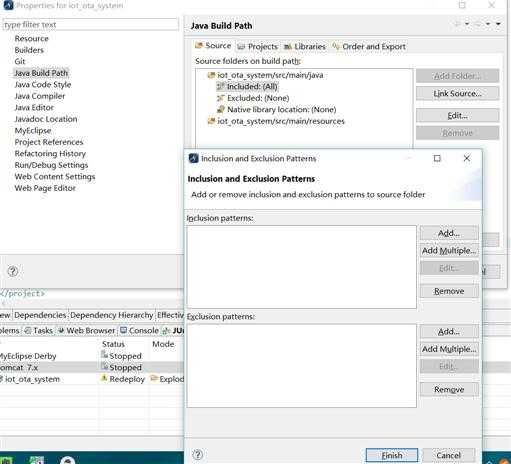The height and width of the screenshot is (464, 511).
Task: Open back navigation history dropdown arrow
Action: pyautogui.click(x=467, y=24)
